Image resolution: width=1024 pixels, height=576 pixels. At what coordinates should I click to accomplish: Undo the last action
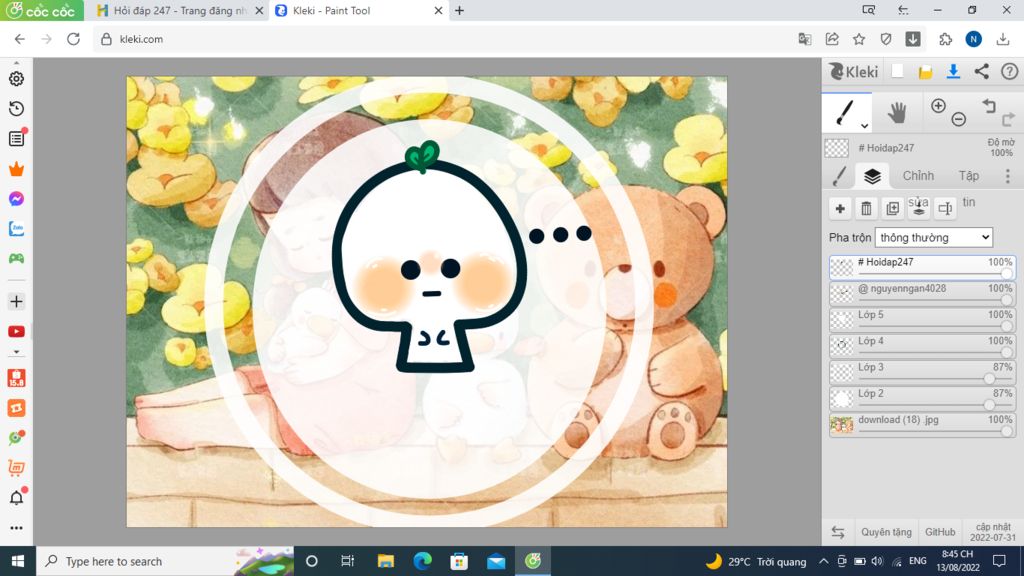click(989, 106)
